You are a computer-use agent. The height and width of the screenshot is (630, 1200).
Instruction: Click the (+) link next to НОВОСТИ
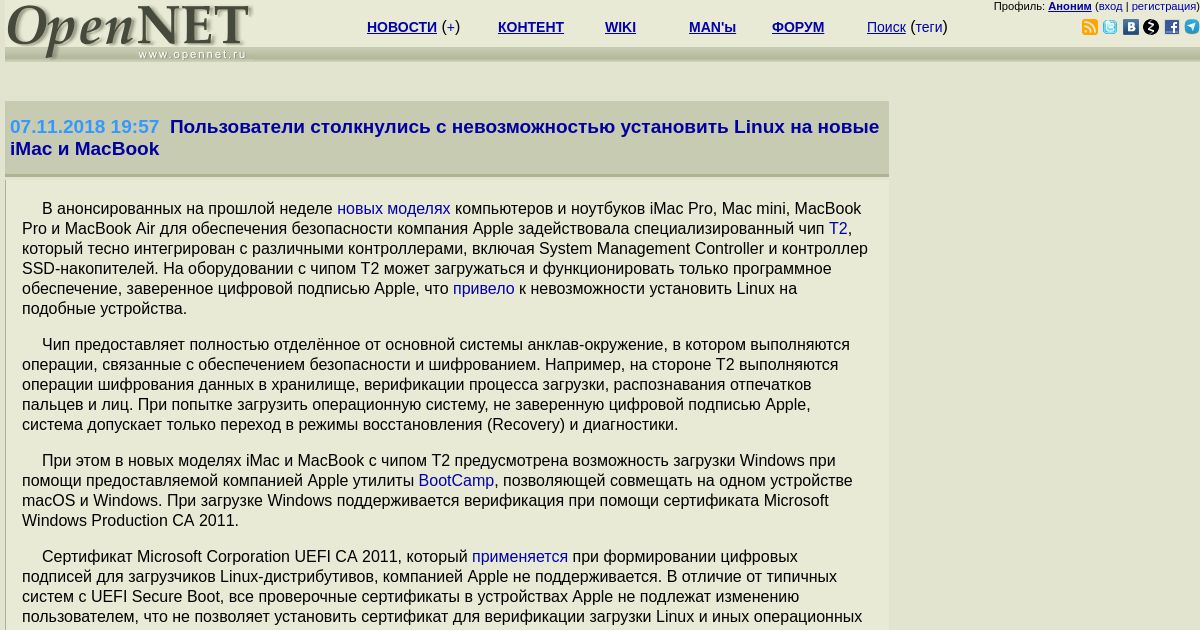coord(451,27)
